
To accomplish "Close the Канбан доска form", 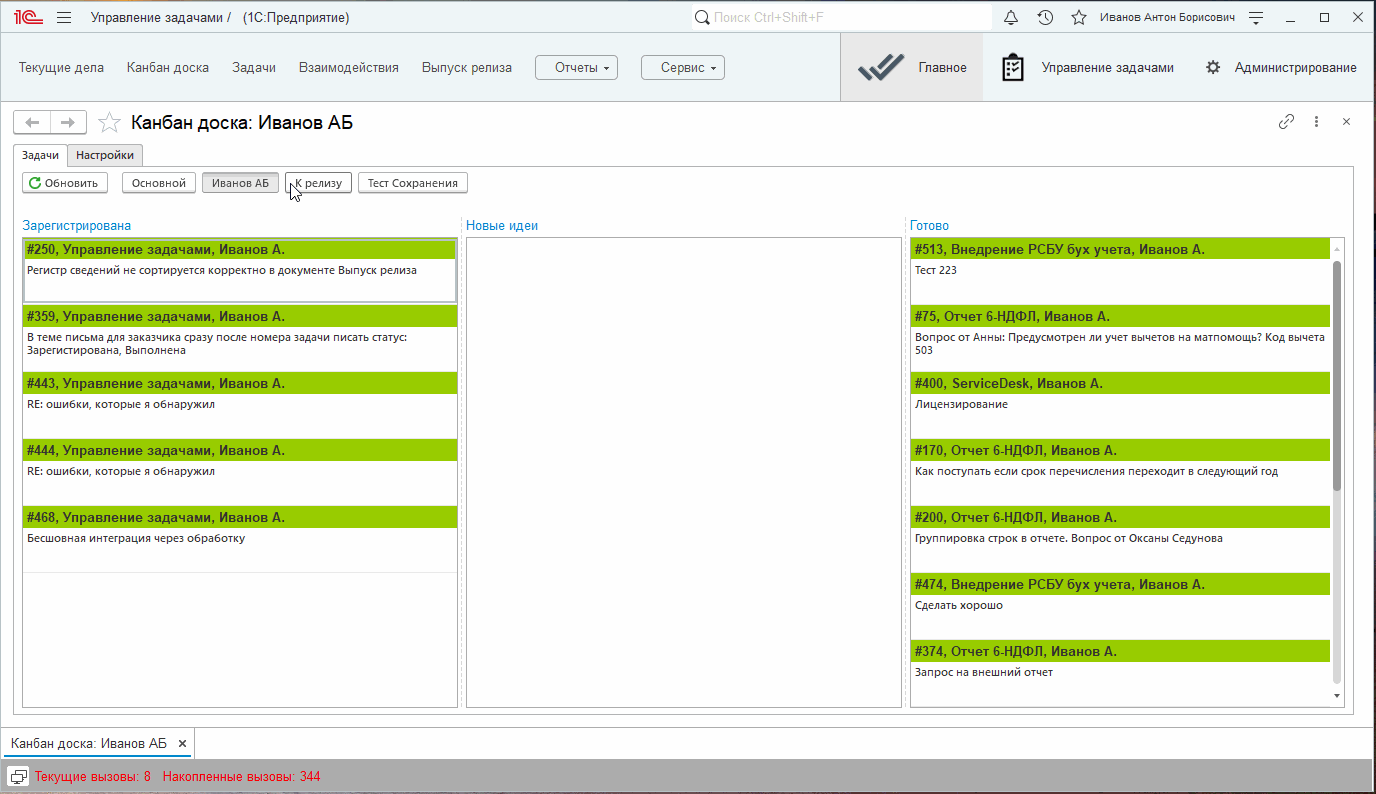I will pyautogui.click(x=1346, y=122).
